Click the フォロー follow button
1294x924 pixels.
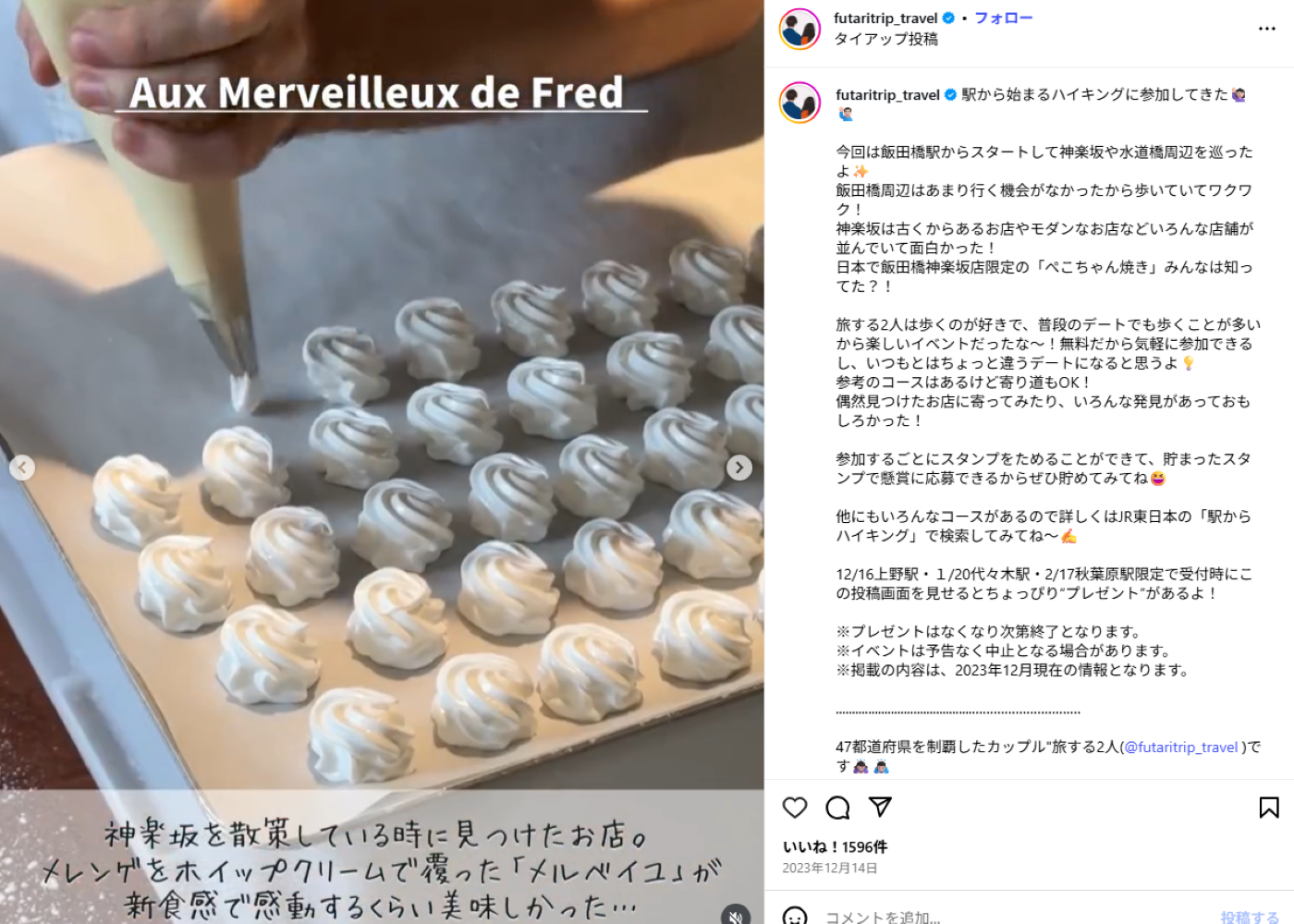coord(1004,18)
